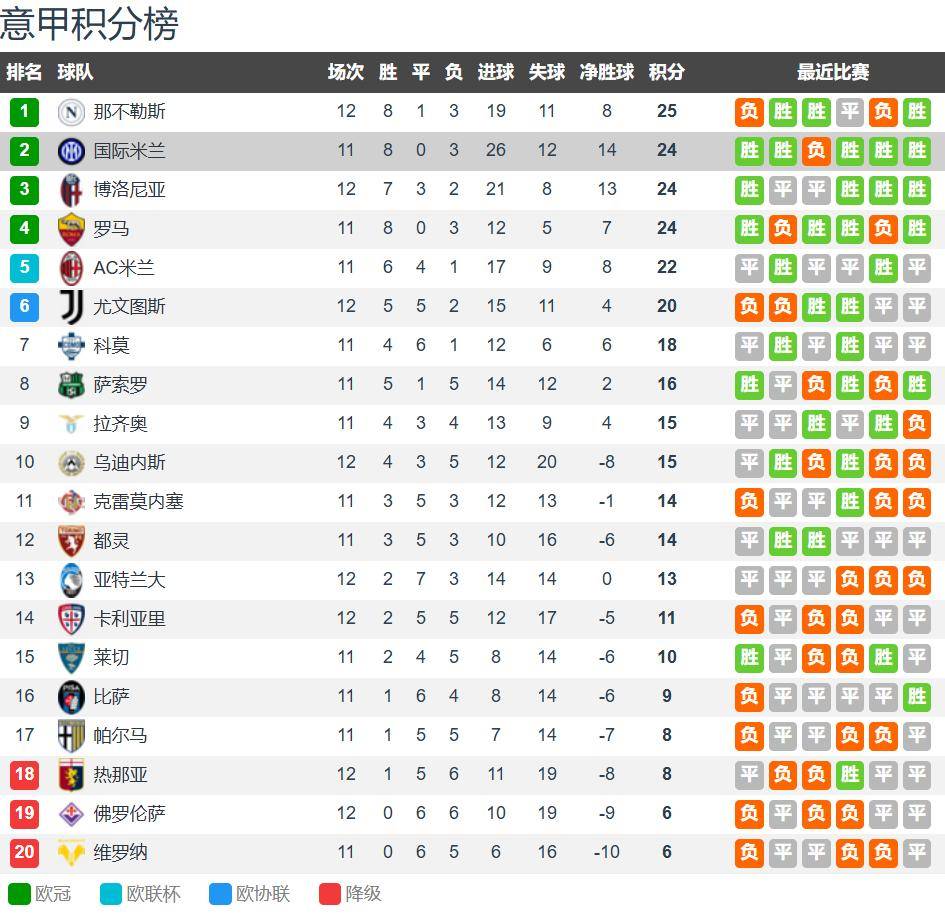Image resolution: width=945 pixels, height=919 pixels.
Task: Open the 尤文图斯 team page
Action: (130, 307)
